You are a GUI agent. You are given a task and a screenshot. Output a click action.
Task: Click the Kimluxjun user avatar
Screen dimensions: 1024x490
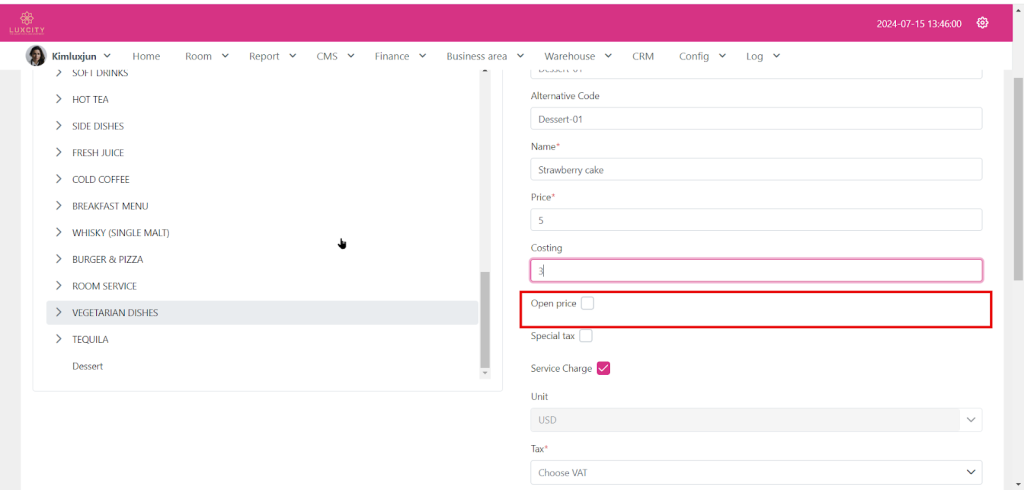tap(36, 56)
